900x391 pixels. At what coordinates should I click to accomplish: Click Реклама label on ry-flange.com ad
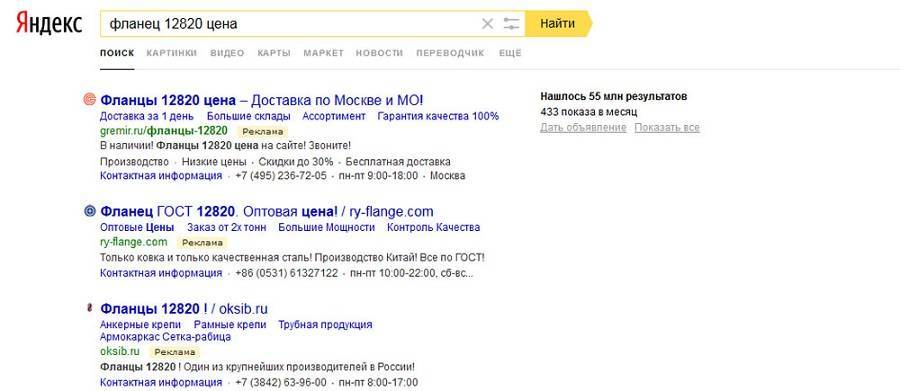(x=203, y=243)
